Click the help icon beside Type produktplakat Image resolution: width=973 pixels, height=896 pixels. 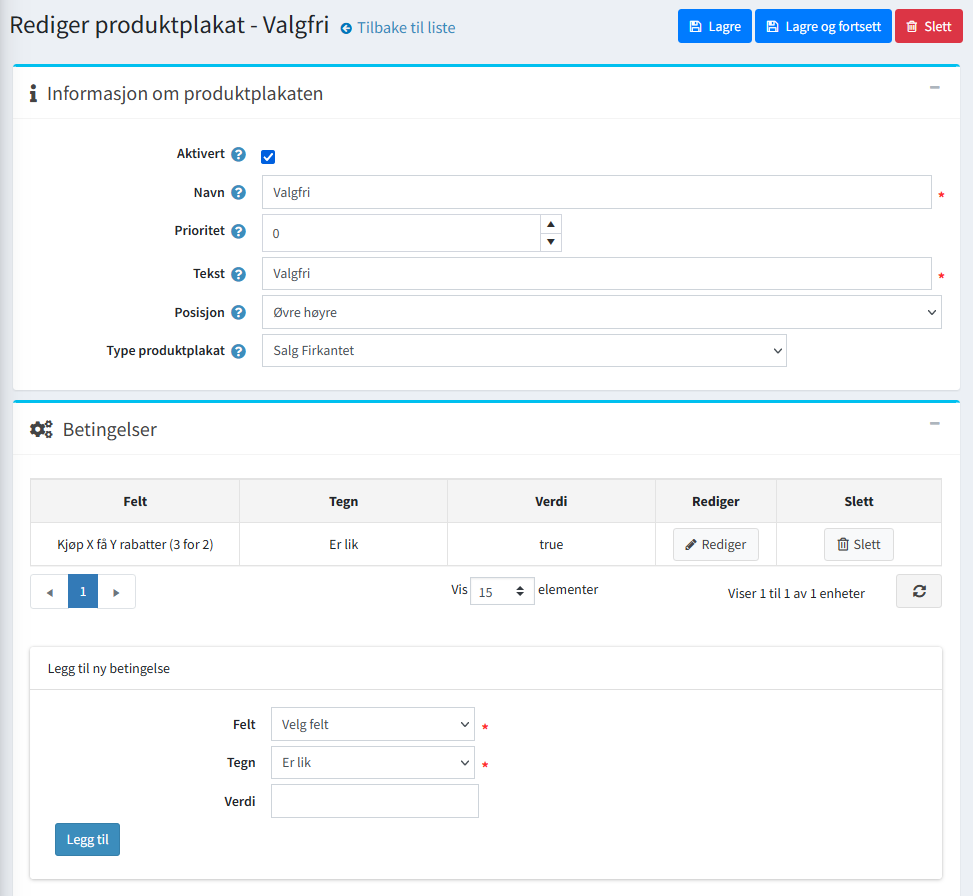238,351
